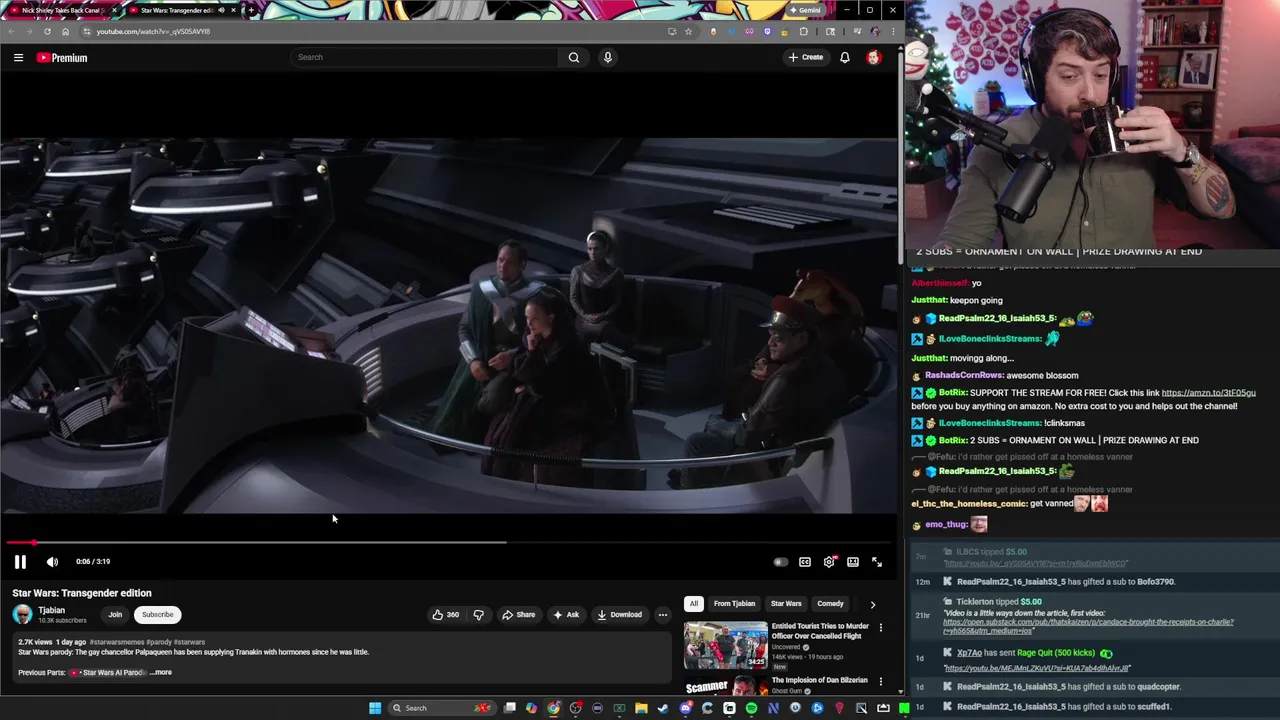Open the Tjabian channel avatar
This screenshot has height=720, width=1280.
[x=22, y=614]
